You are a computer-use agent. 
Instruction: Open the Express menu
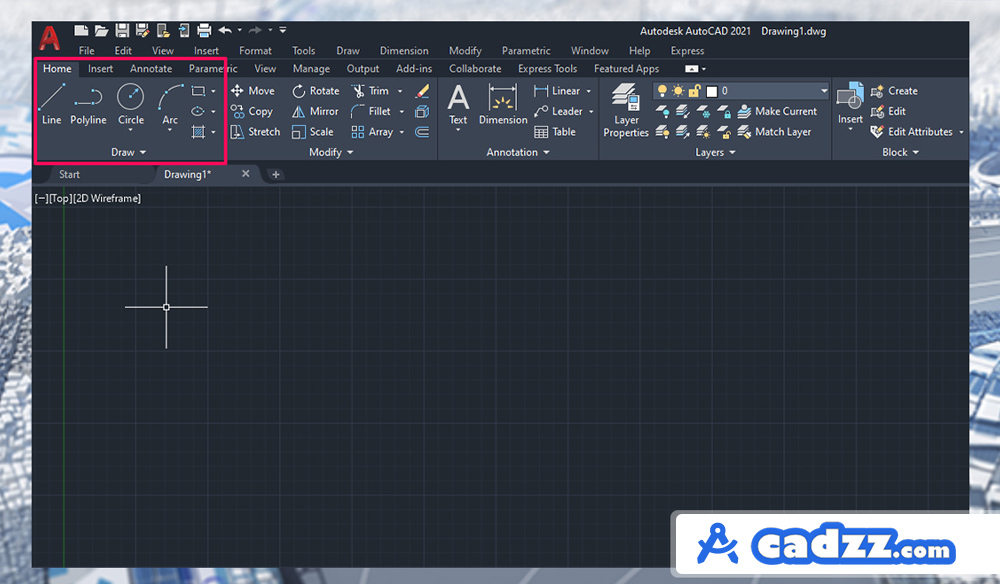[688, 50]
